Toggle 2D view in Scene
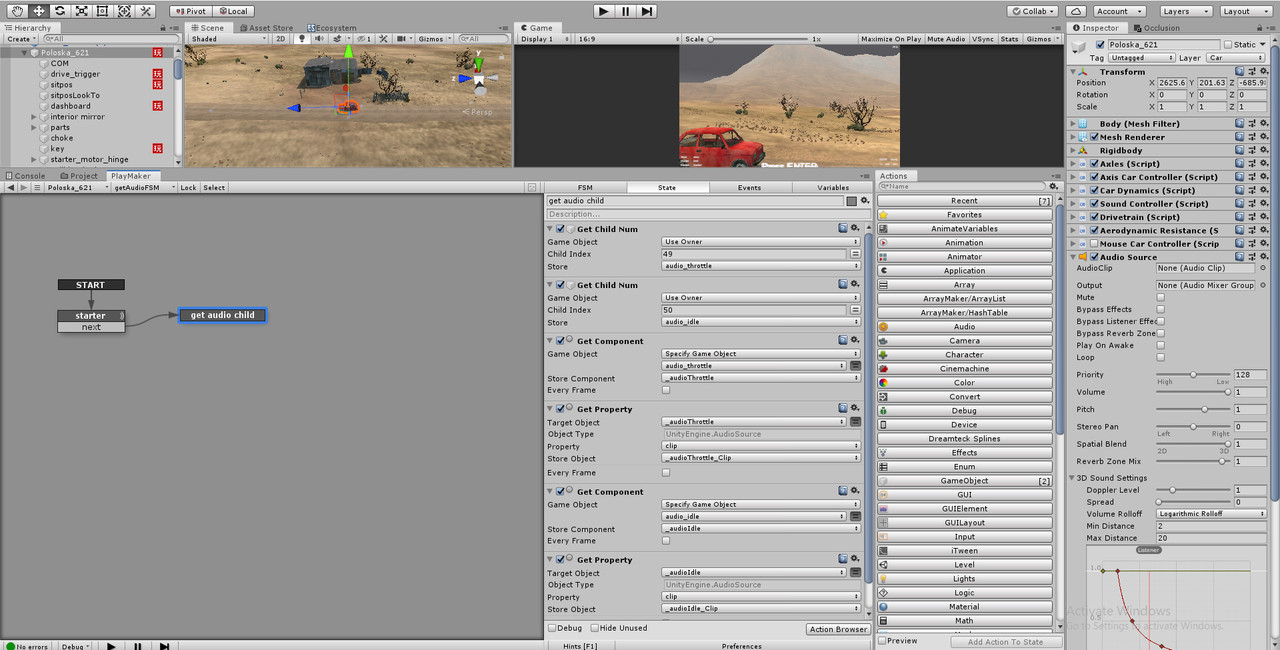This screenshot has height=650, width=1280. (280, 39)
